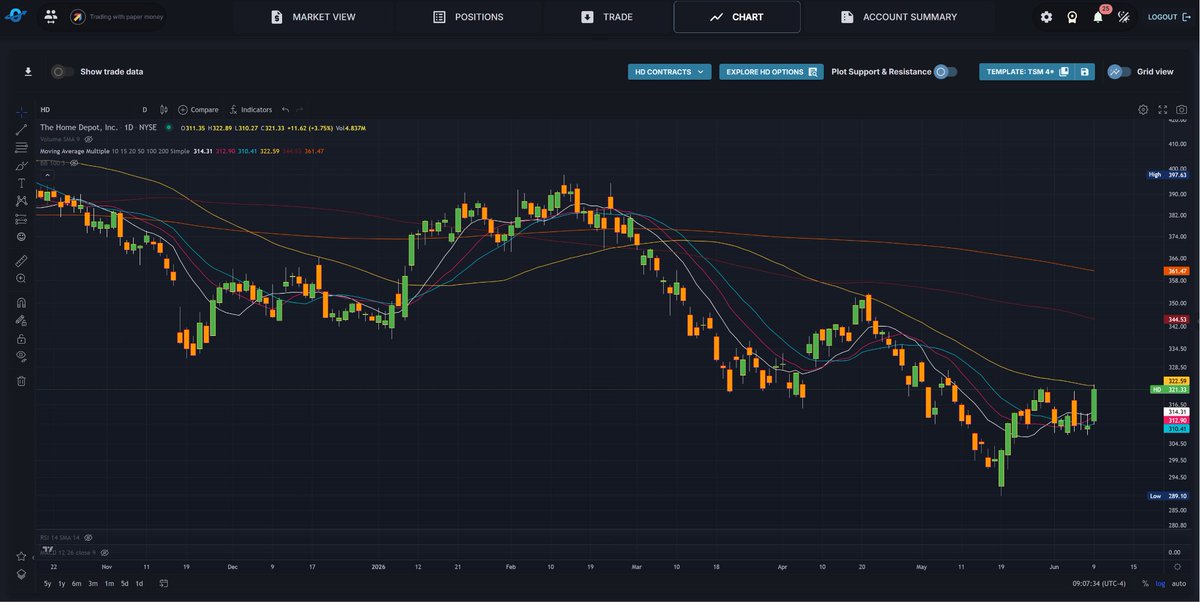
Task: Click the download icon beside Show trade data
Action: (28, 72)
